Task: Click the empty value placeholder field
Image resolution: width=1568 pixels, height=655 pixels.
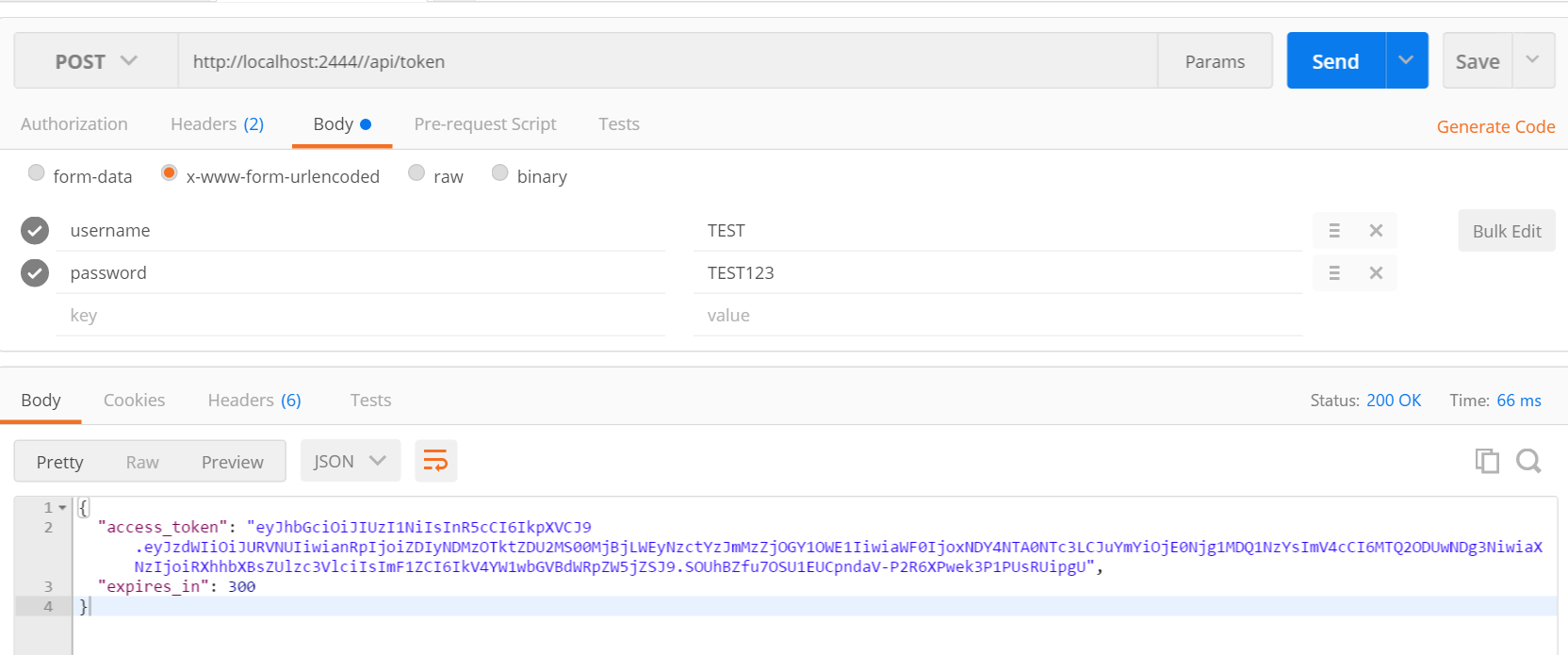Action: [x=998, y=316]
